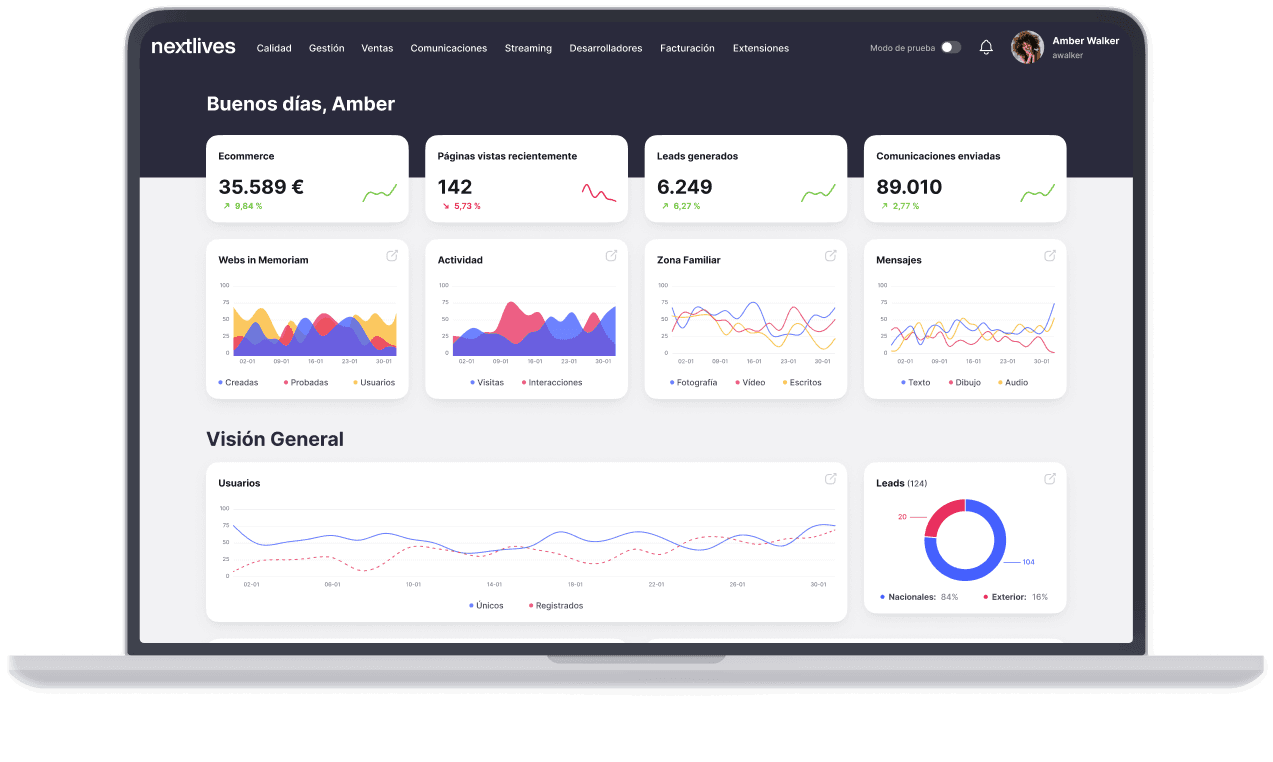Viewport: 1273px width, 762px height.
Task: Open Zona Familiar chart in new view icon
Action: (830, 256)
